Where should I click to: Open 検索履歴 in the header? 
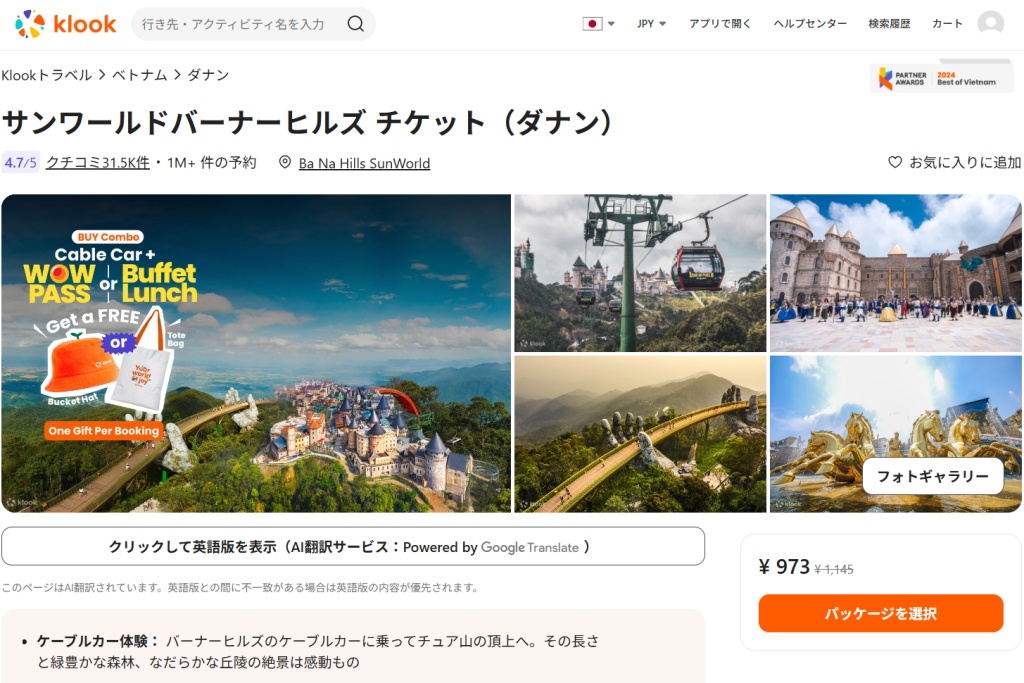[889, 24]
